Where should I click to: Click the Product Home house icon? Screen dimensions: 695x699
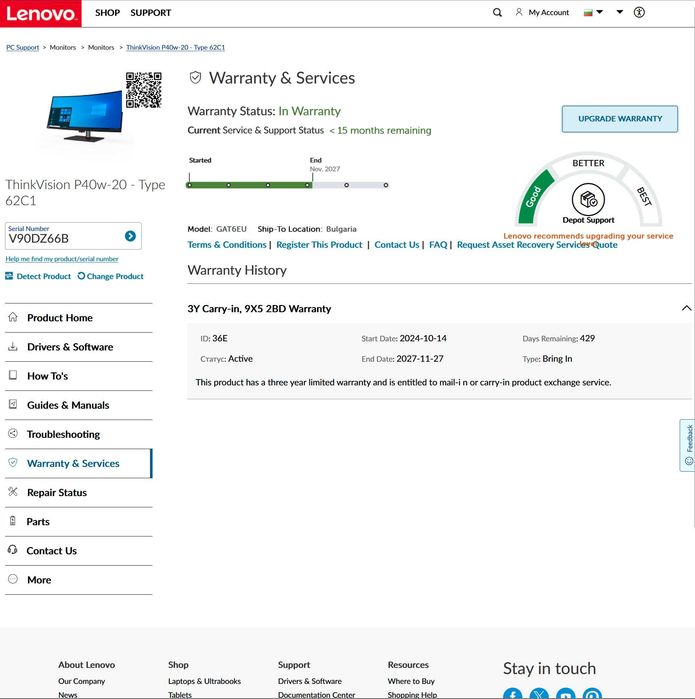coord(13,317)
